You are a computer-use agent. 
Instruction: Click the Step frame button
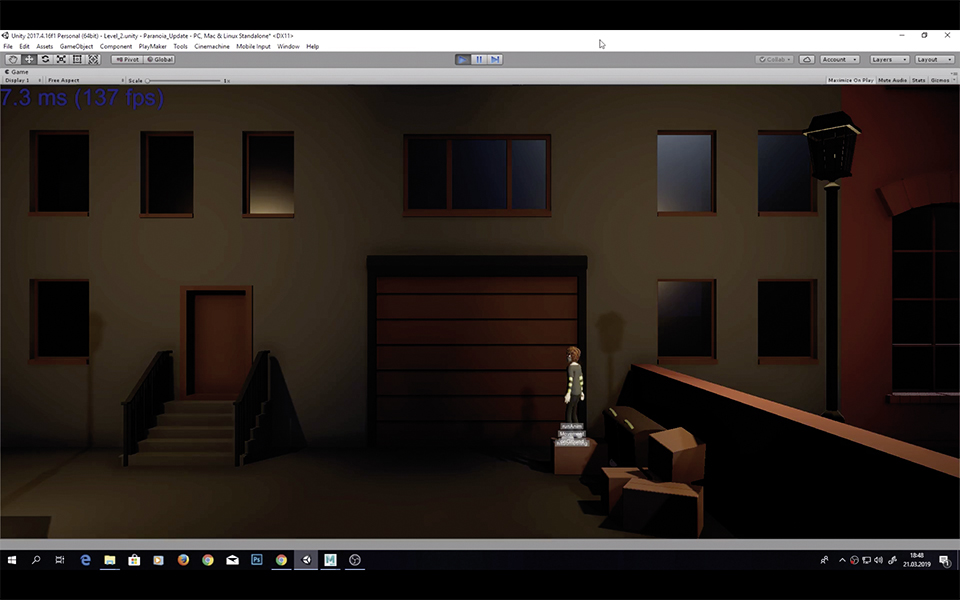click(x=495, y=60)
